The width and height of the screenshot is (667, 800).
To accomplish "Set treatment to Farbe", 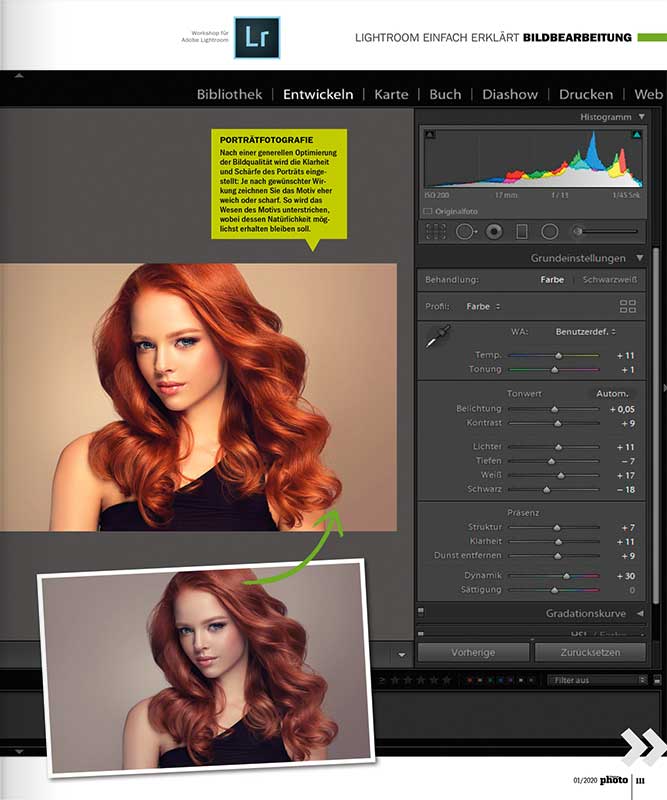I will (x=552, y=280).
